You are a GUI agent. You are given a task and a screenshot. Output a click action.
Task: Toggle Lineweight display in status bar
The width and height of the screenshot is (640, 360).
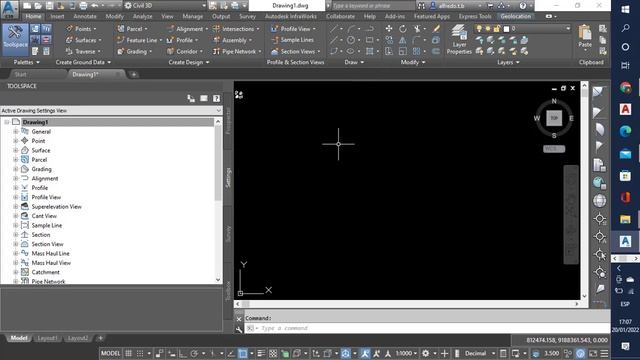click(261, 353)
